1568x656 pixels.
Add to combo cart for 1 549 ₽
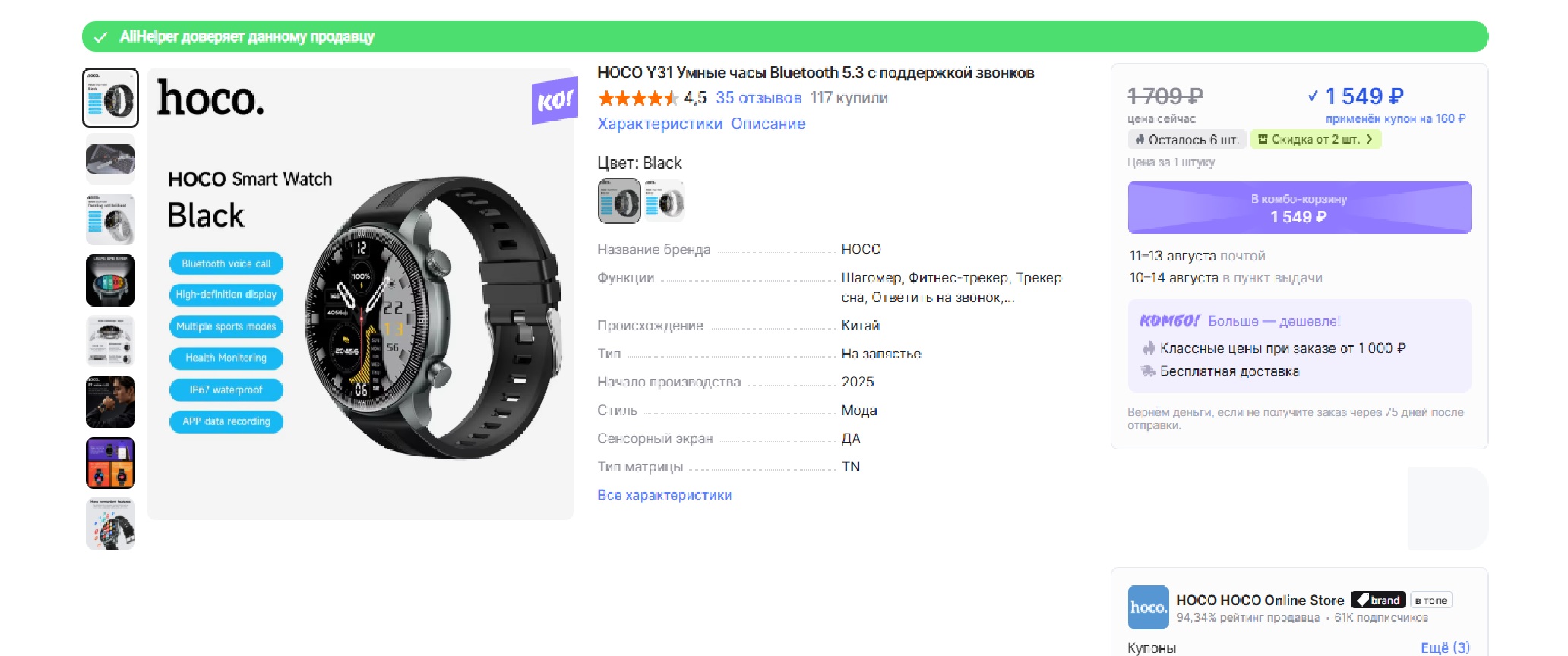(1299, 207)
